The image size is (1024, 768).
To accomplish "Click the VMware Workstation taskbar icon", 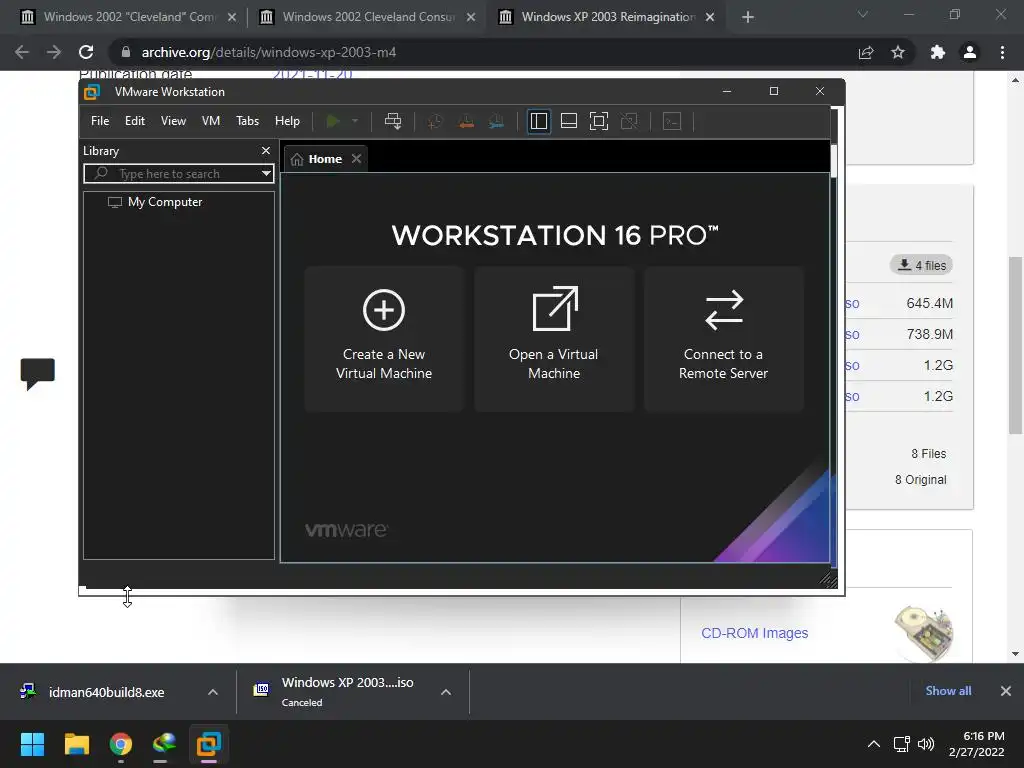I will pyautogui.click(x=209, y=744).
